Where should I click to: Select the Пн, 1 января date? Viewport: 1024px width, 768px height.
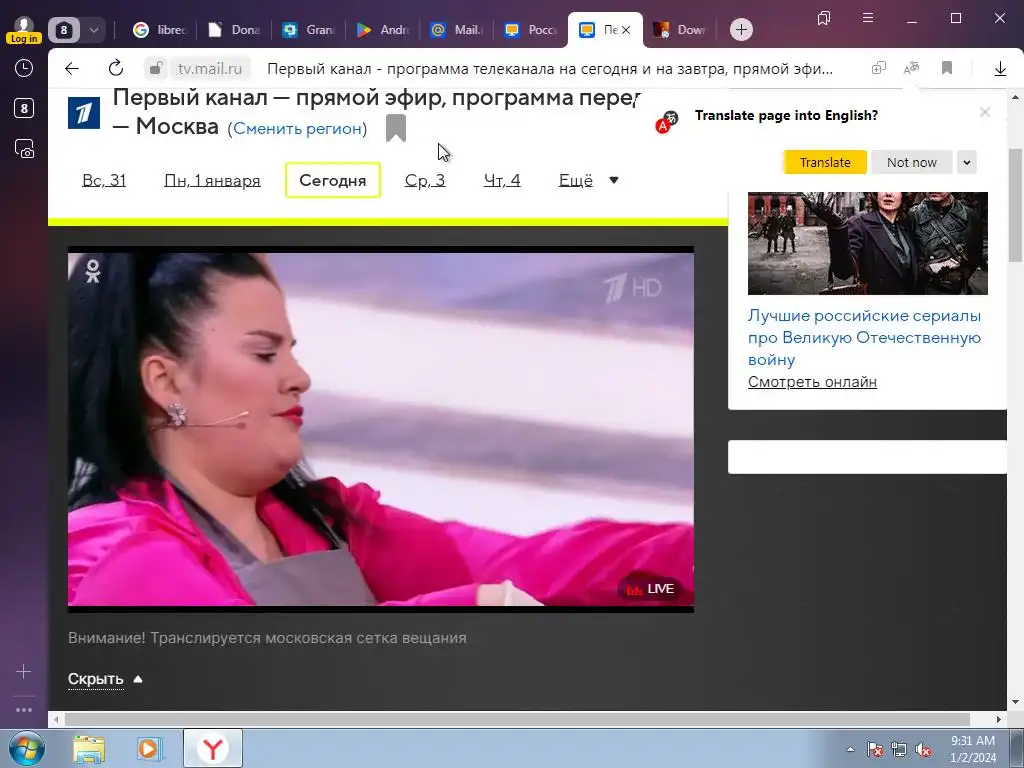click(212, 180)
